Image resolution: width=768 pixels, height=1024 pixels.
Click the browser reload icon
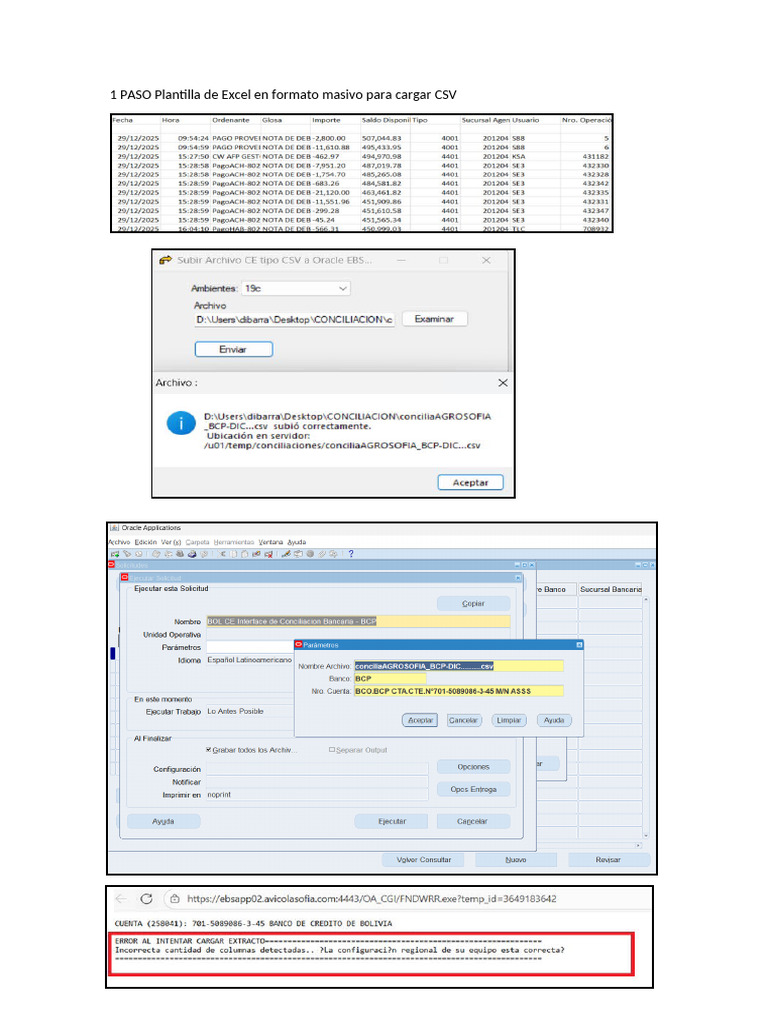tap(146, 899)
